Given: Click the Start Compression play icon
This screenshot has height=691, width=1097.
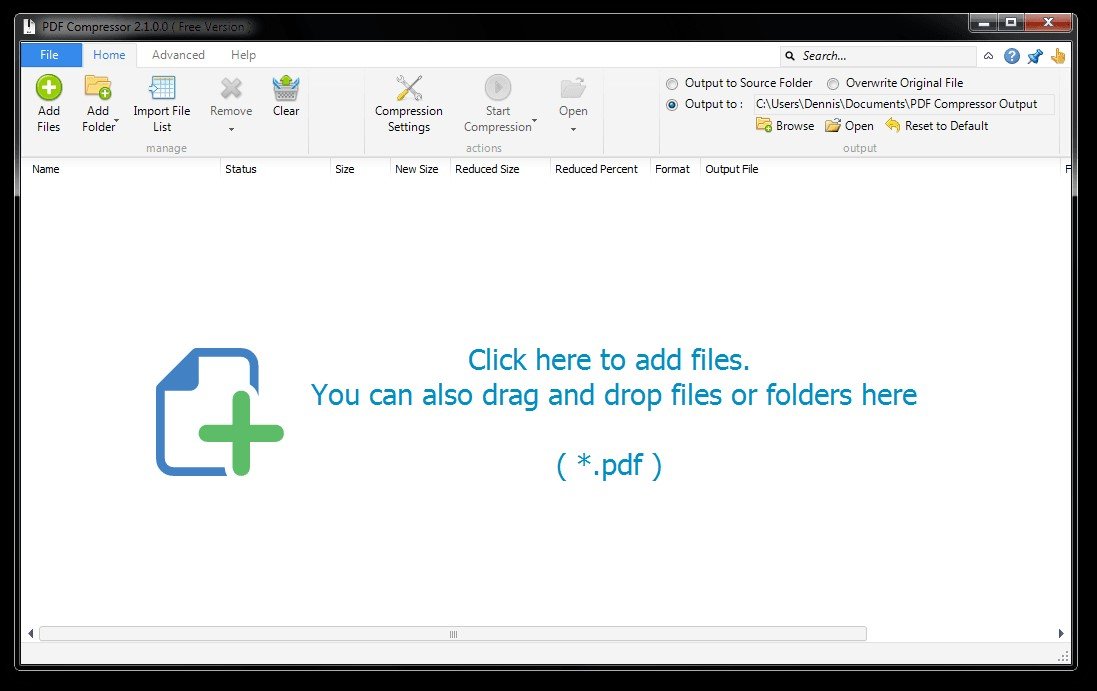Looking at the screenshot, I should pos(498,87).
